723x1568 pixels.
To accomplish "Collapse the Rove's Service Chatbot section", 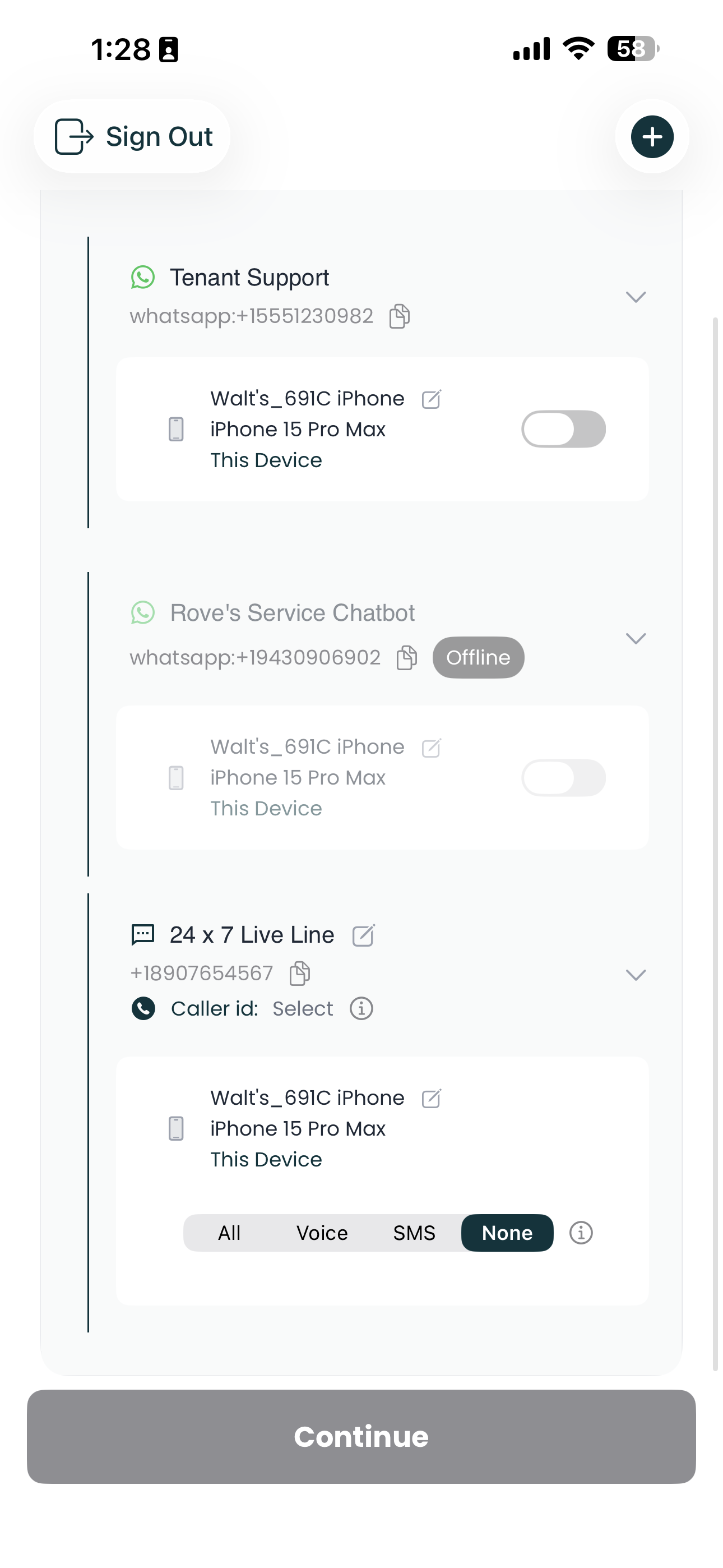I will click(636, 639).
